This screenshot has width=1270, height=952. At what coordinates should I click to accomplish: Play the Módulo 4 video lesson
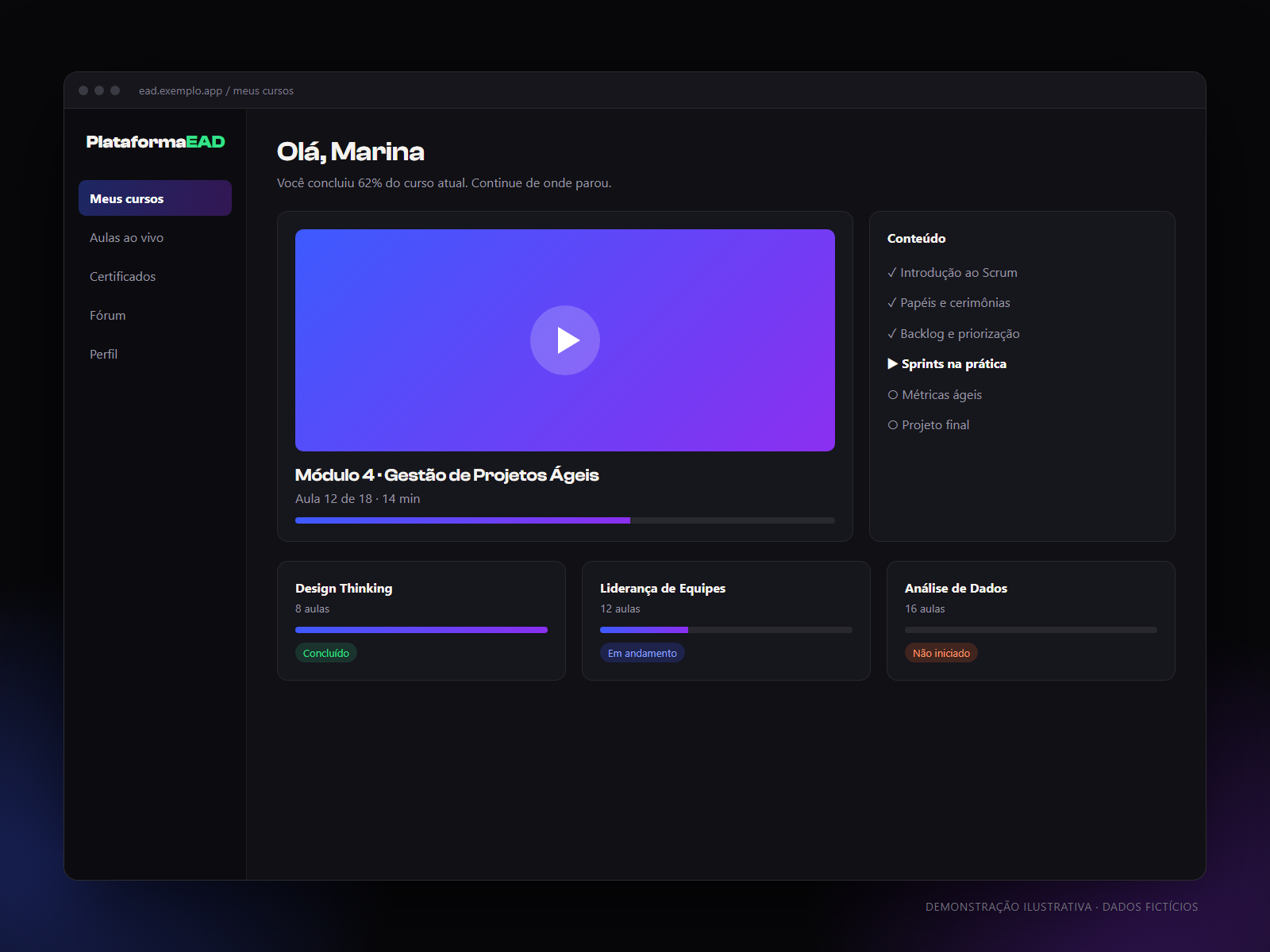[x=564, y=340]
